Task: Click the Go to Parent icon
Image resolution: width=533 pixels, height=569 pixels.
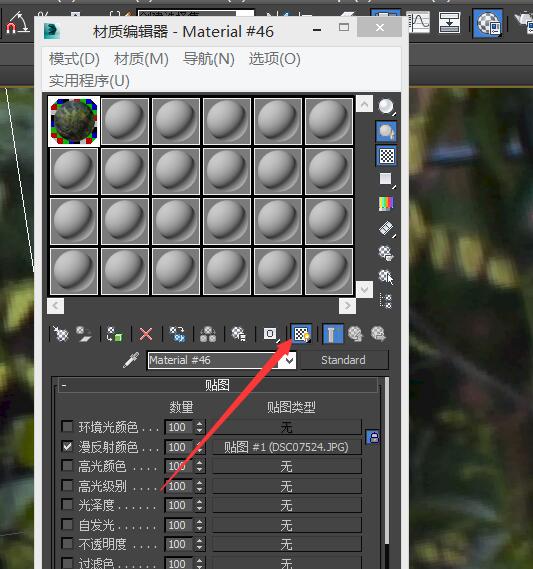Action: pyautogui.click(x=356, y=334)
